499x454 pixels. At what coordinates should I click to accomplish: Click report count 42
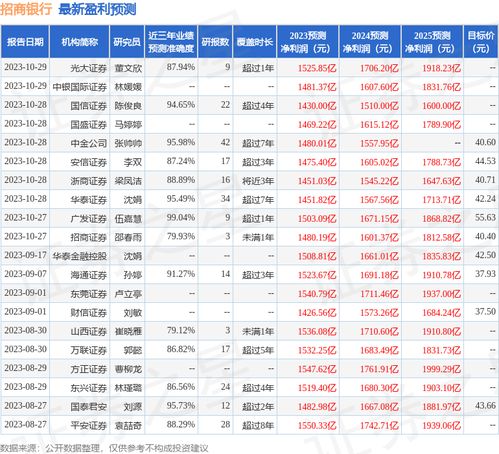[225, 142]
